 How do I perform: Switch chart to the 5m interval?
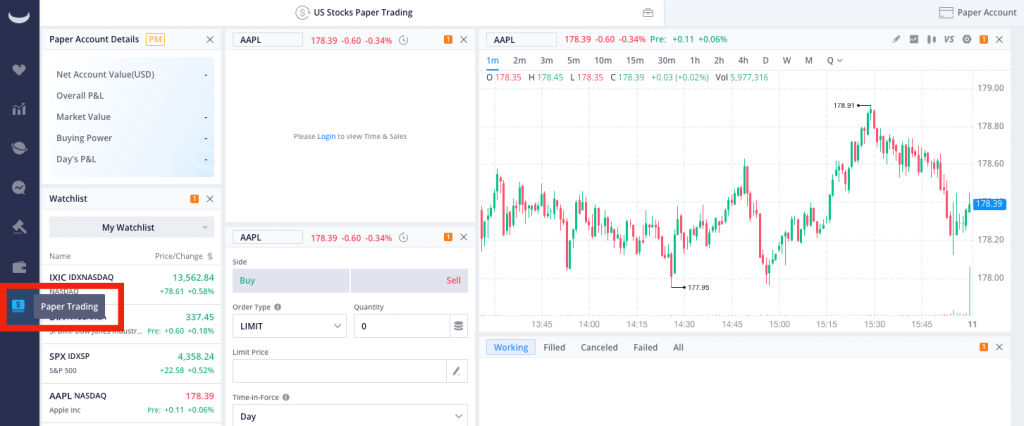click(573, 60)
